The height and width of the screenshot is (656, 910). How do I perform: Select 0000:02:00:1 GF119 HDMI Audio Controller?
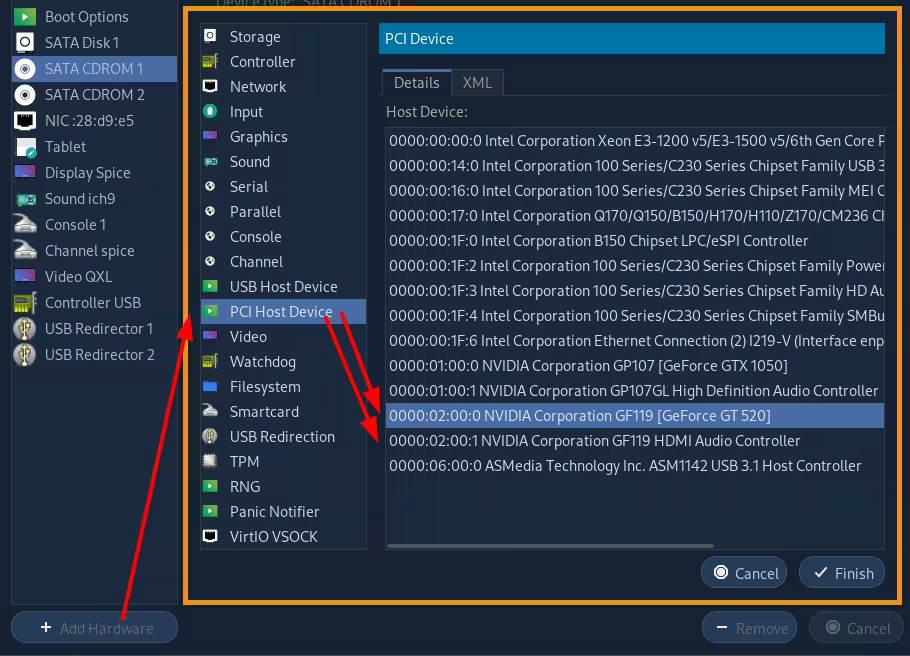click(x=635, y=440)
